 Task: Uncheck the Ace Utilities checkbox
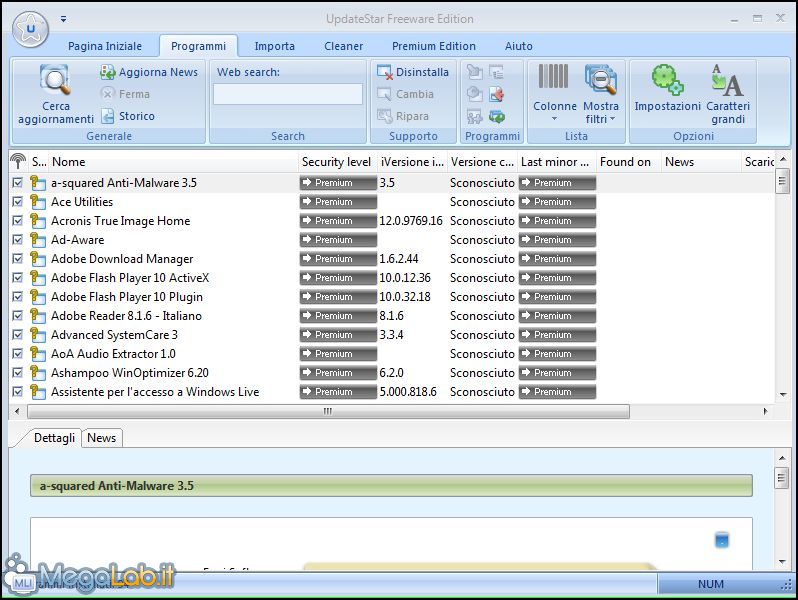coord(18,202)
